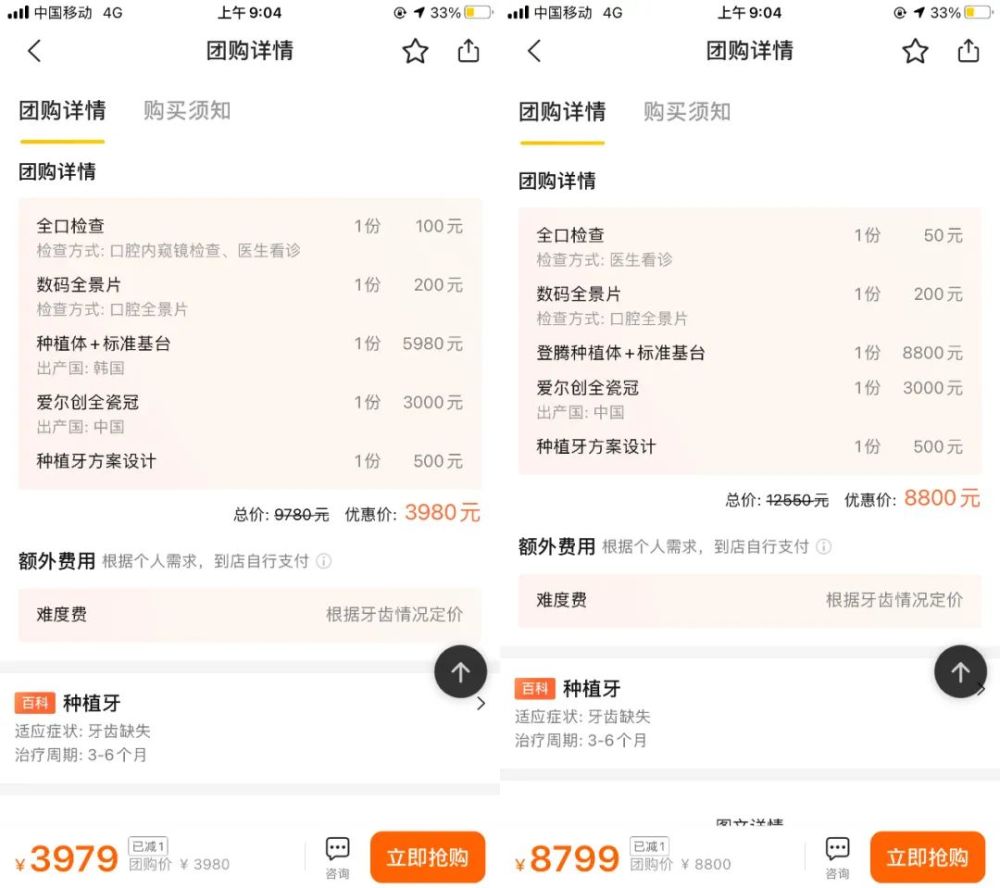Switch to 购买须知 tab on left screen
The image size is (1000, 888).
187,110
